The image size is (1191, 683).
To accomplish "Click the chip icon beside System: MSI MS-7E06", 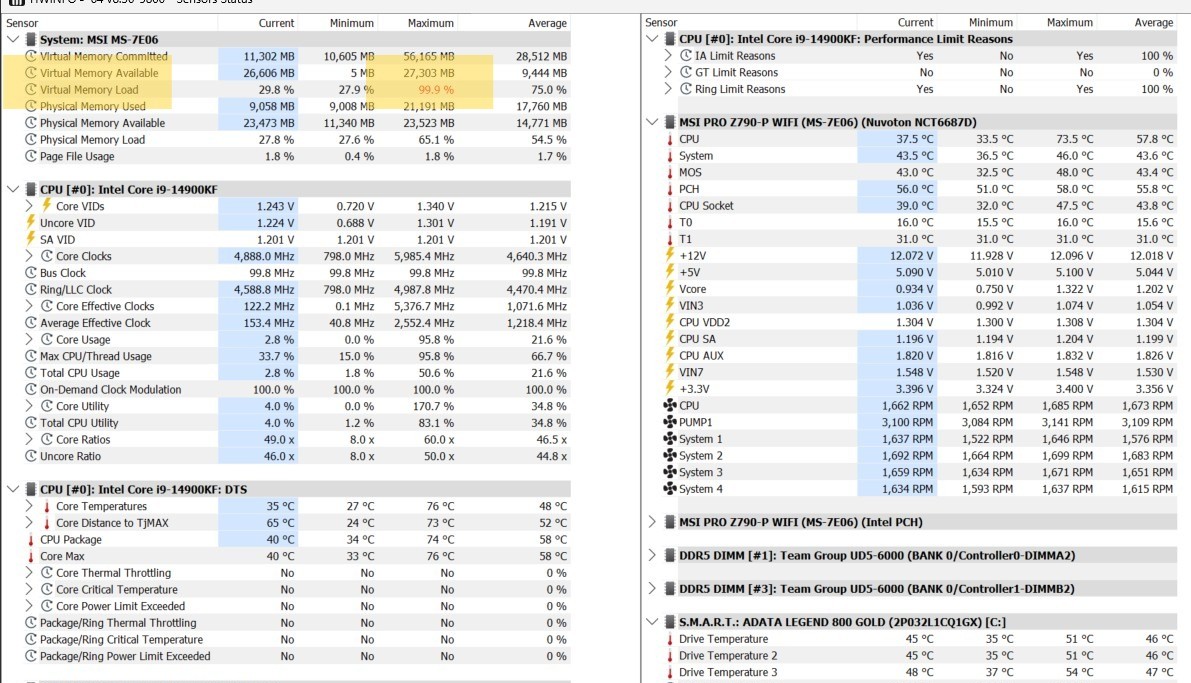I will (x=30, y=40).
